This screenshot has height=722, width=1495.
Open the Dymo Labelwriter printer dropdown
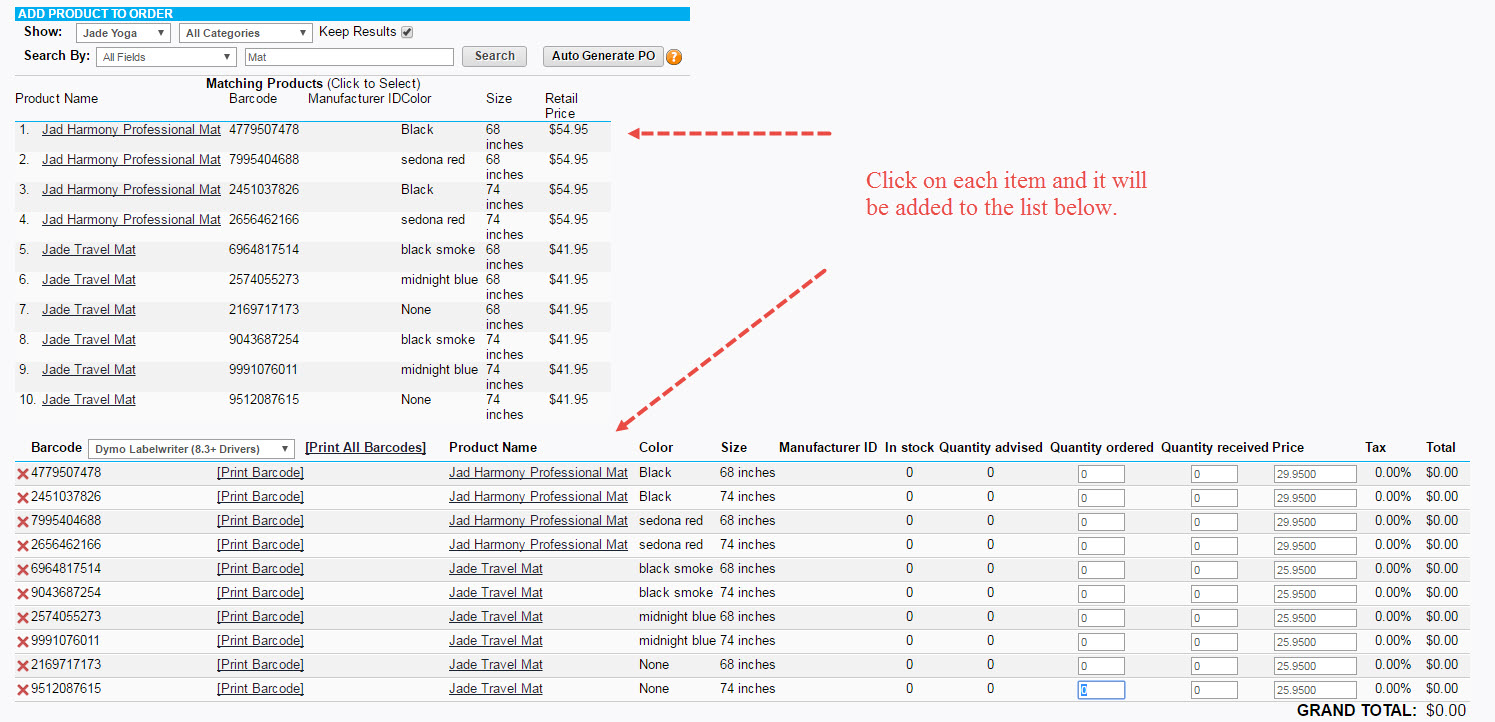click(x=188, y=448)
